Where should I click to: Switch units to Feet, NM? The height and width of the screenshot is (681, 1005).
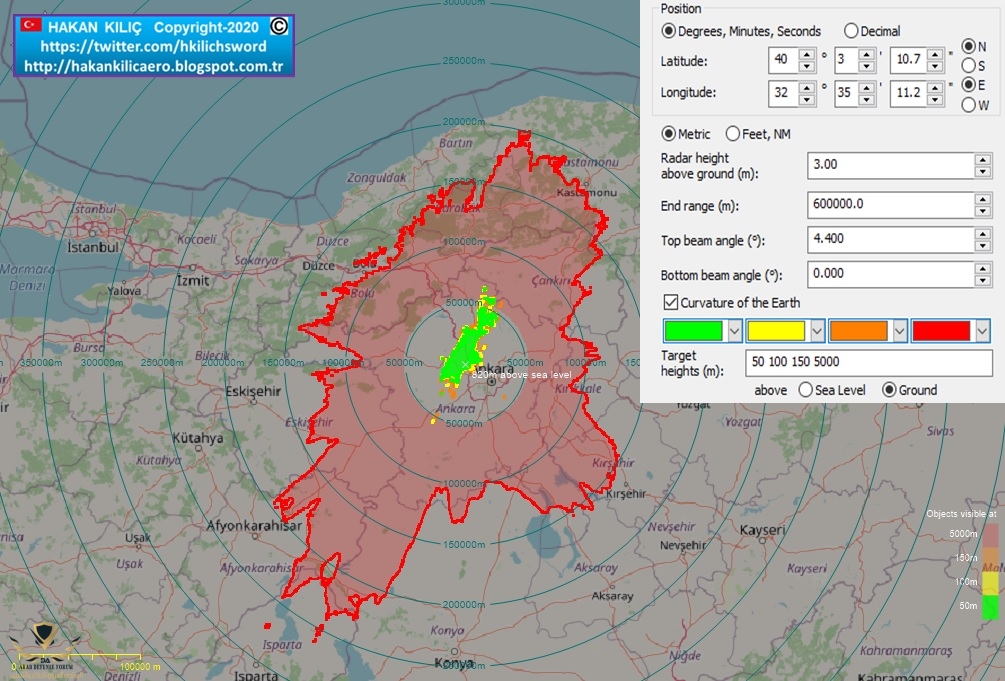pyautogui.click(x=733, y=134)
